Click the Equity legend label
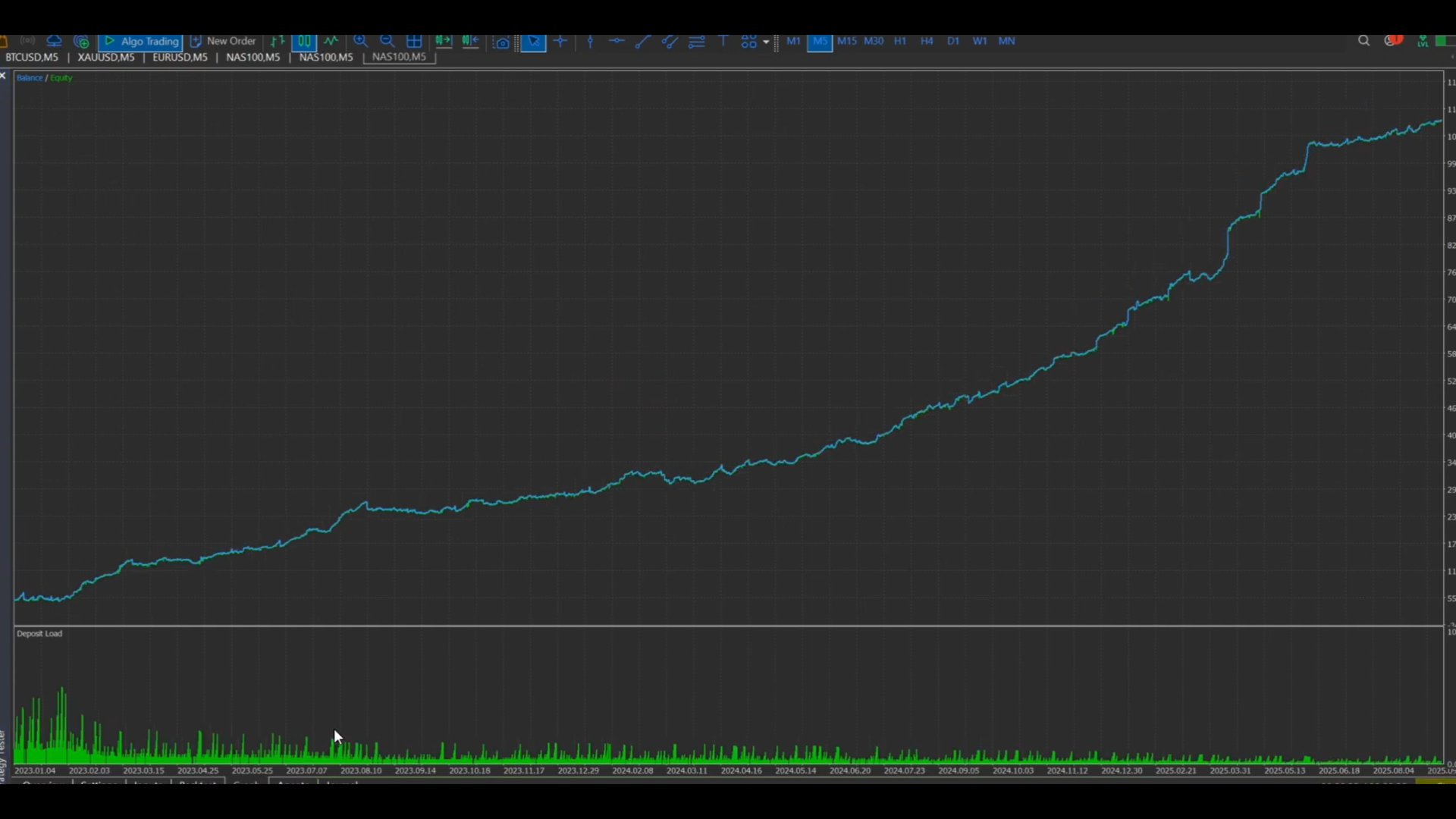This screenshot has width=1456, height=819. click(x=61, y=77)
